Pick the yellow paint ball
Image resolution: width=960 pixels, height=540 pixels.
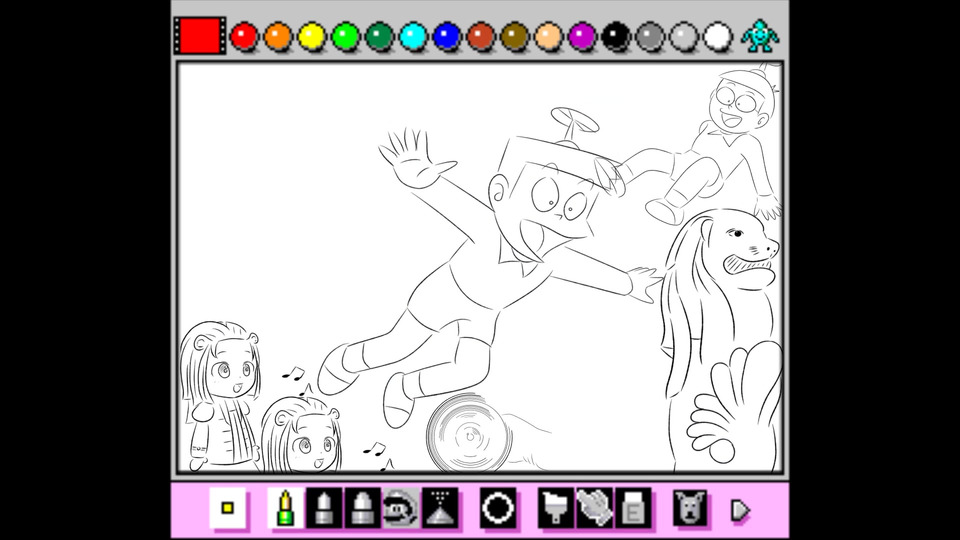click(x=311, y=36)
